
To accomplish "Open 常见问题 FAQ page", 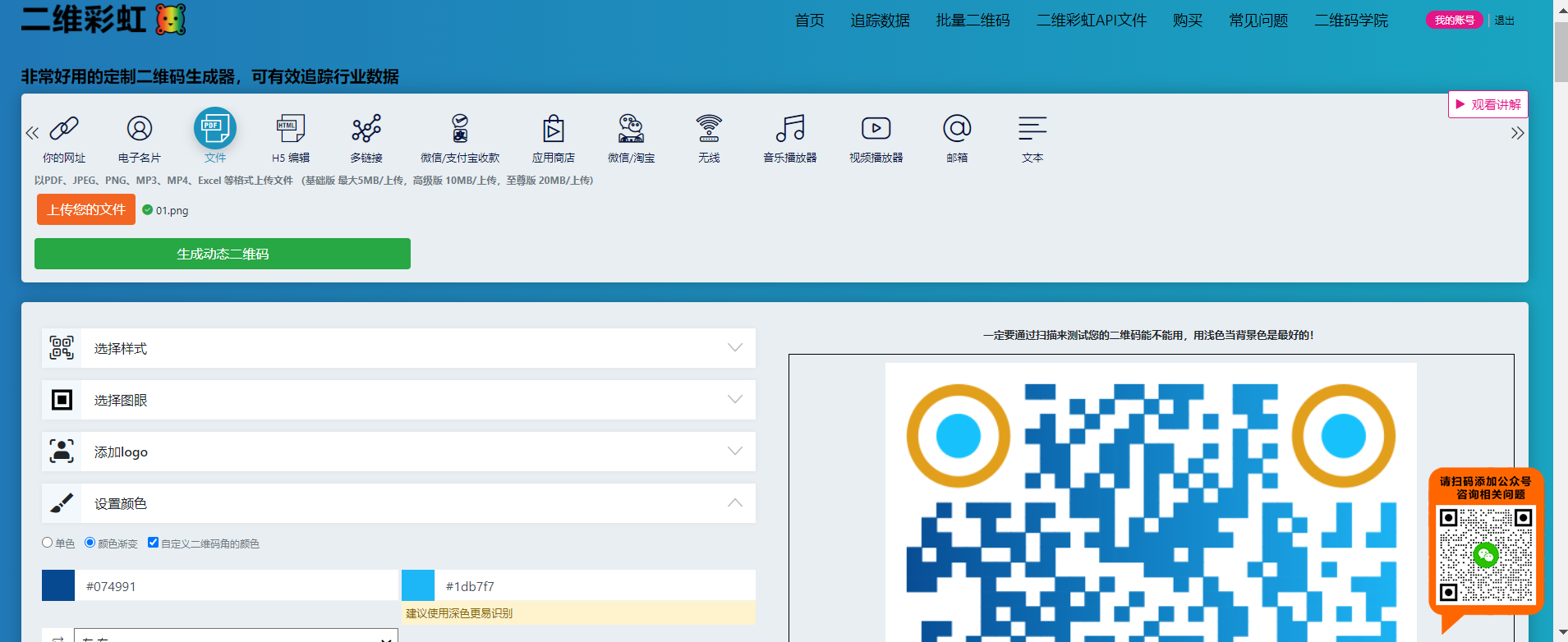I will pyautogui.click(x=1258, y=21).
